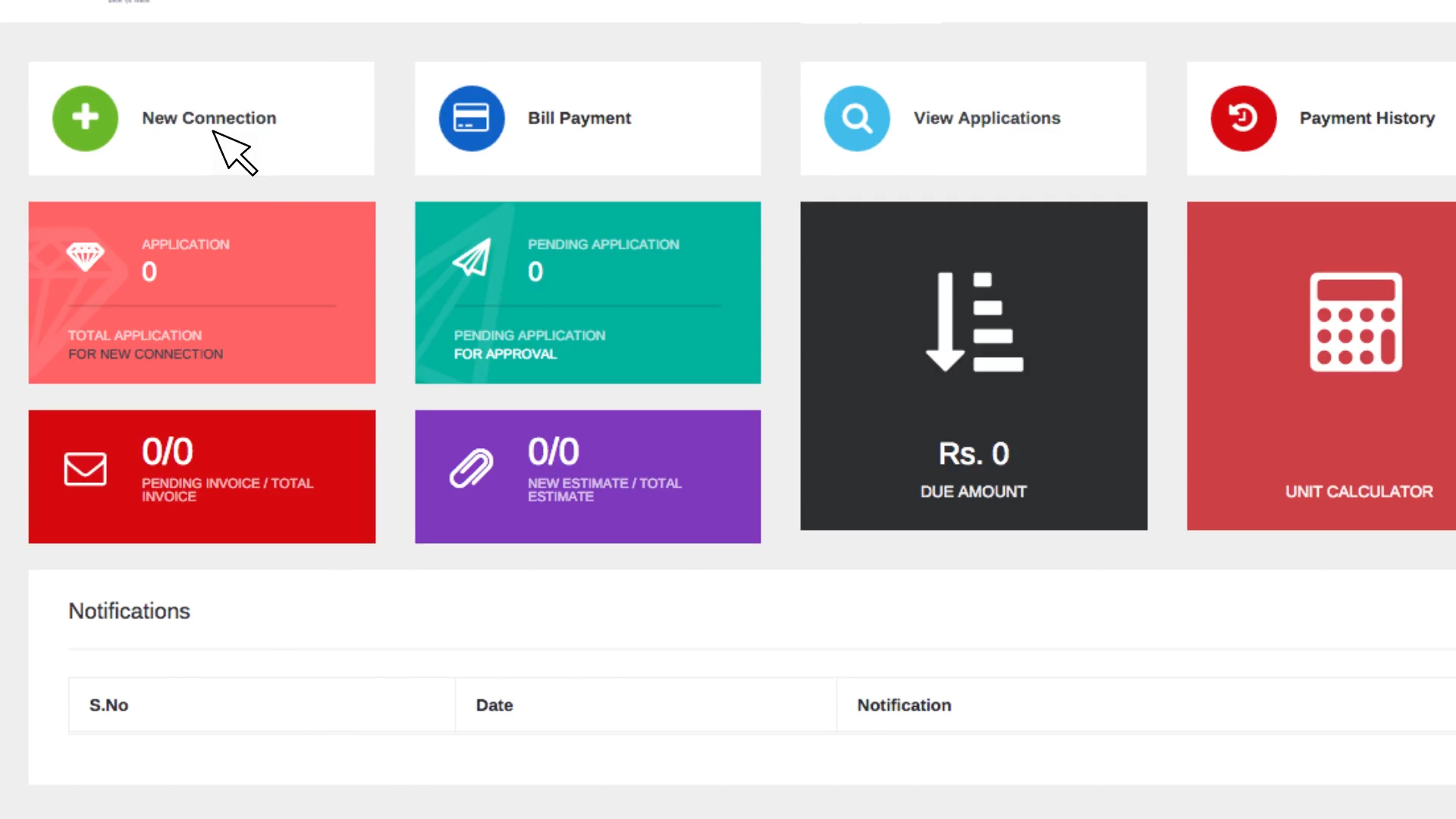The width and height of the screenshot is (1456, 819).
Task: Open the New Connection text link
Action: [x=209, y=118]
